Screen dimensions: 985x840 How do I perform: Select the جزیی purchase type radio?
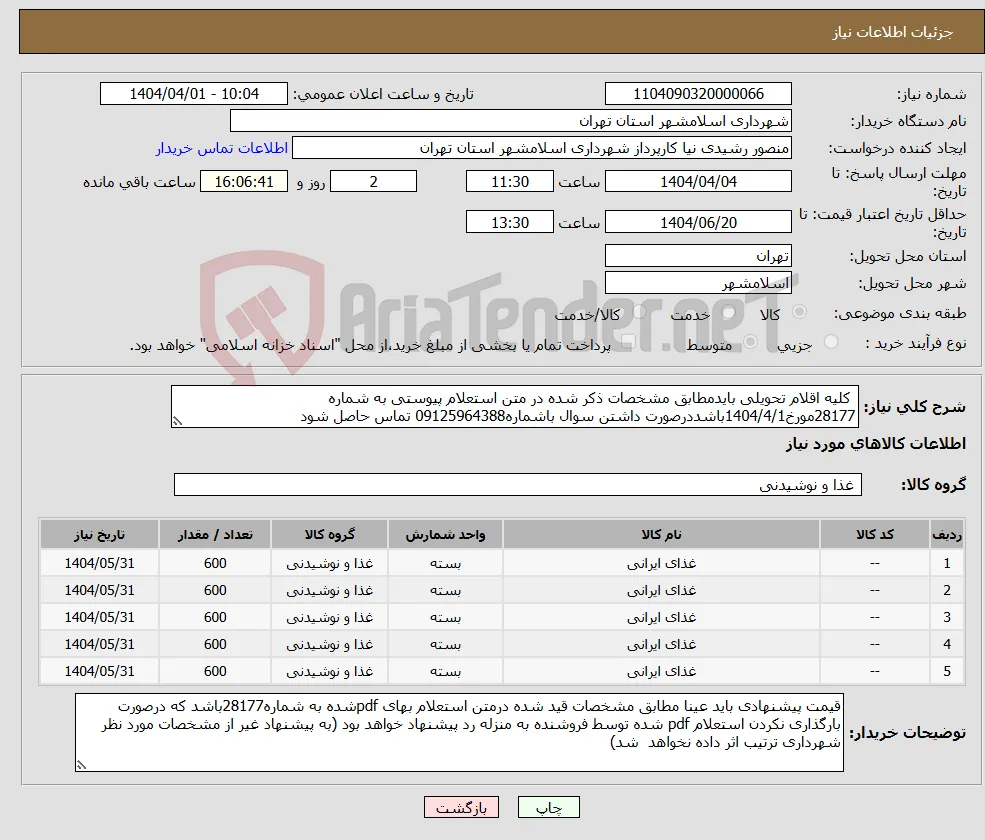pos(831,342)
